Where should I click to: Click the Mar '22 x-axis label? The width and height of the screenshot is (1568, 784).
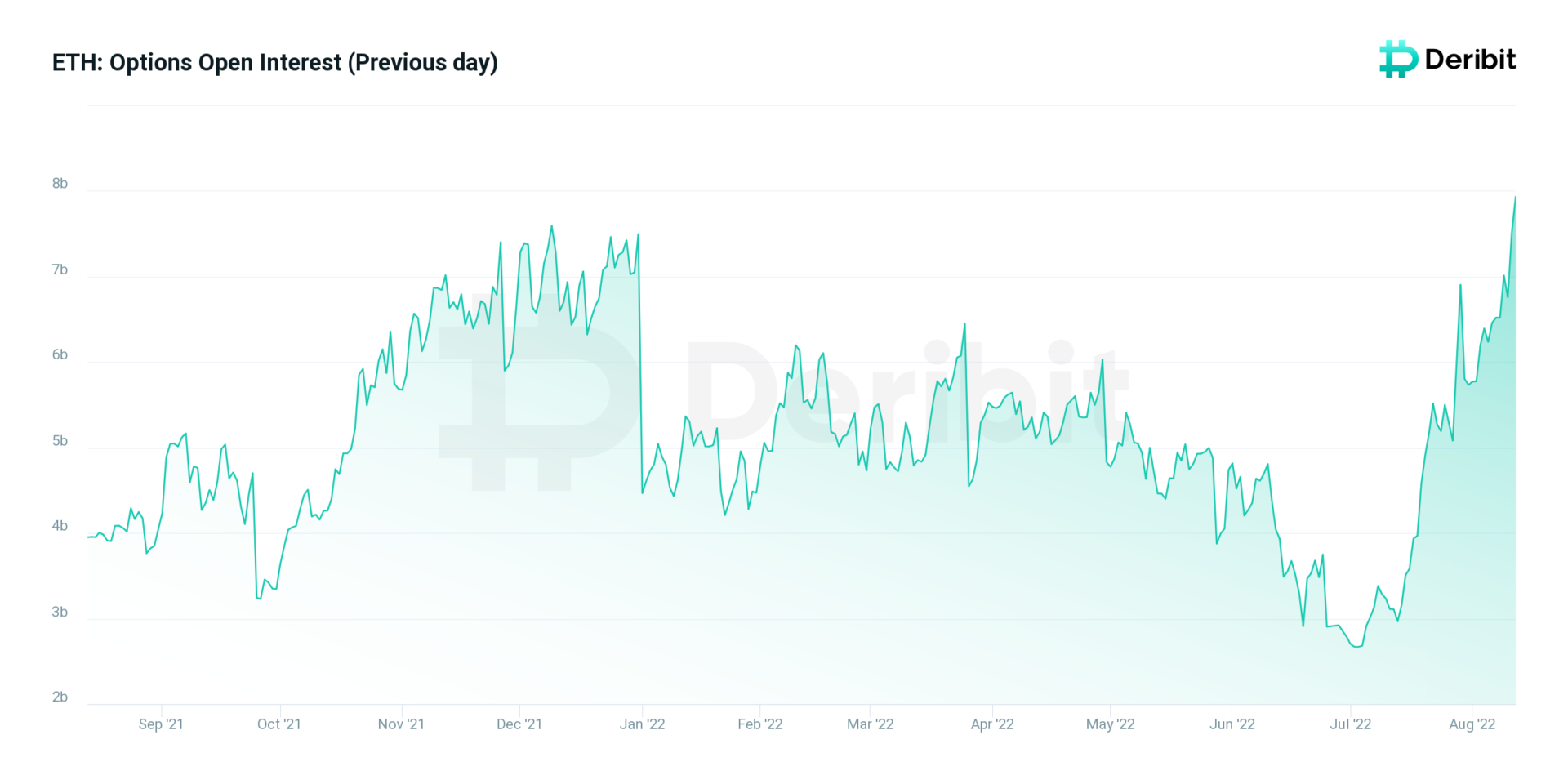click(x=871, y=724)
